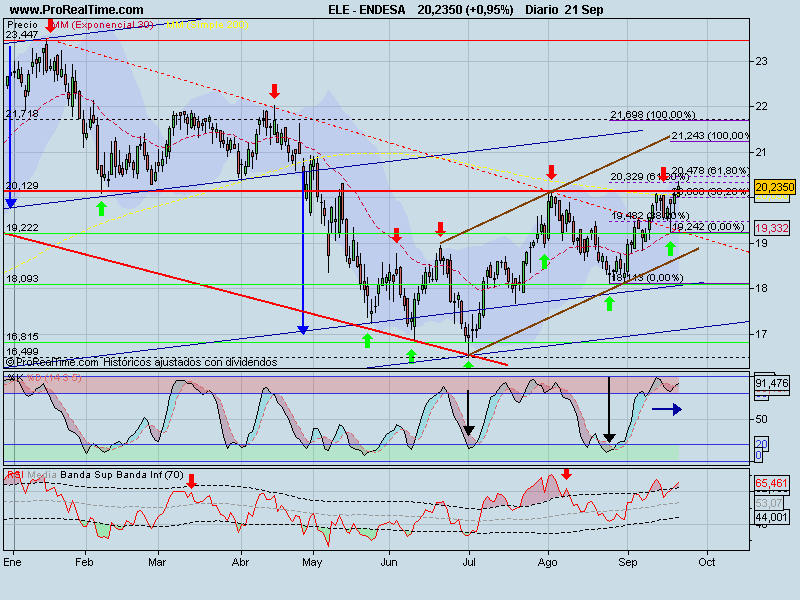Click the red 19,332 moving average tag
Image resolution: width=800 pixels, height=600 pixels.
[x=772, y=228]
